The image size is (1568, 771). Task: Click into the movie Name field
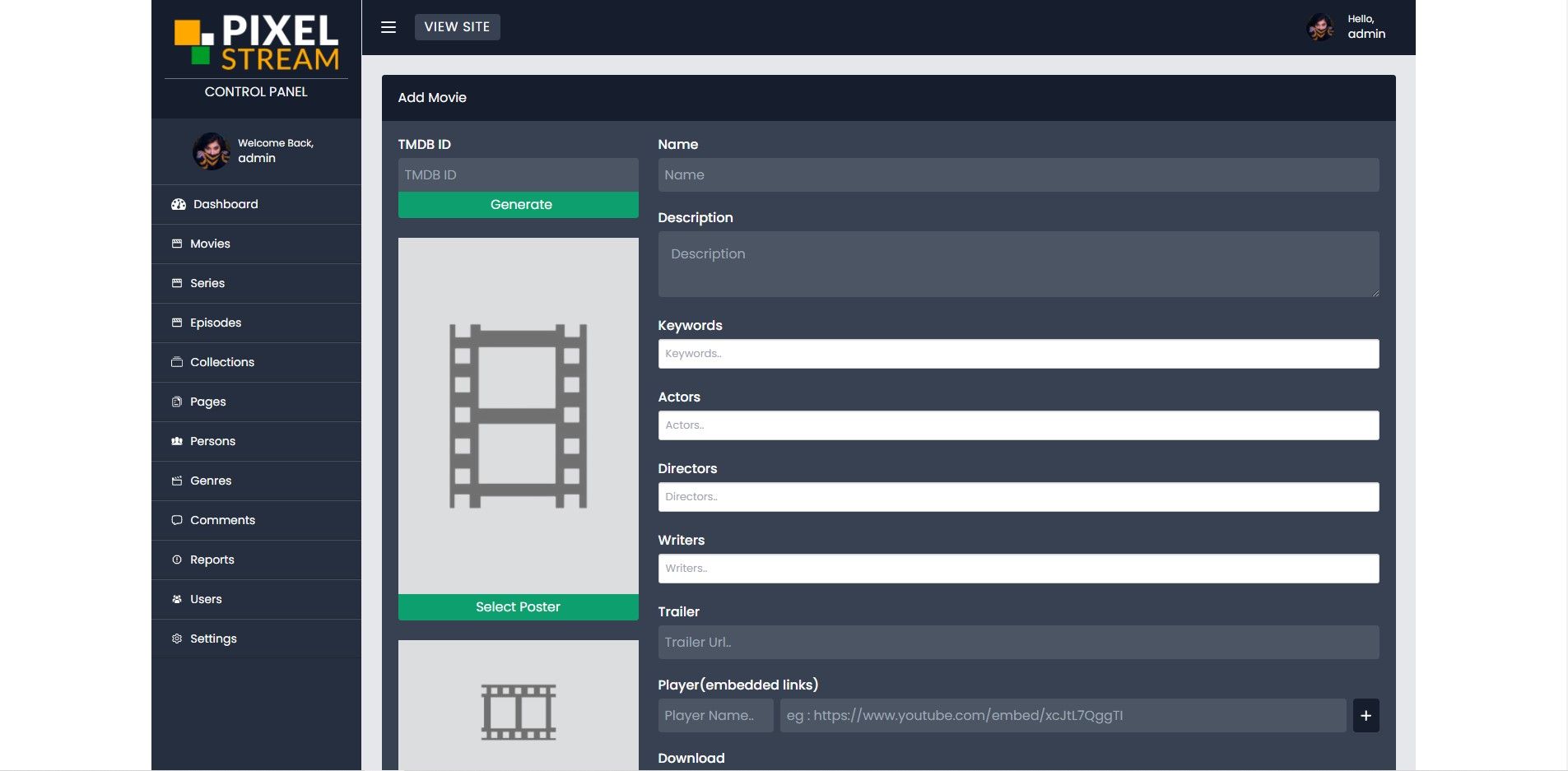1017,175
